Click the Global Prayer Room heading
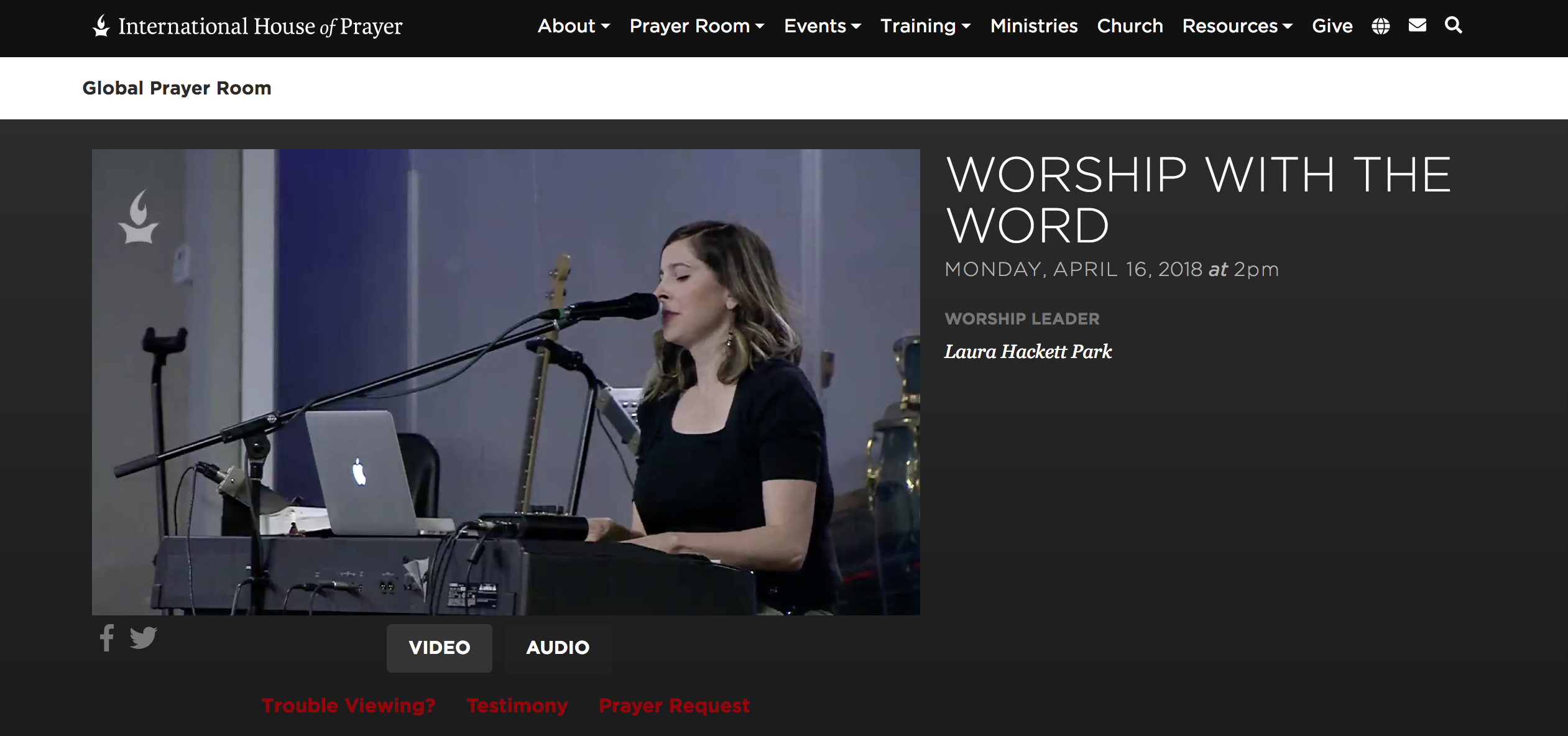The height and width of the screenshot is (736, 1568). click(x=177, y=88)
